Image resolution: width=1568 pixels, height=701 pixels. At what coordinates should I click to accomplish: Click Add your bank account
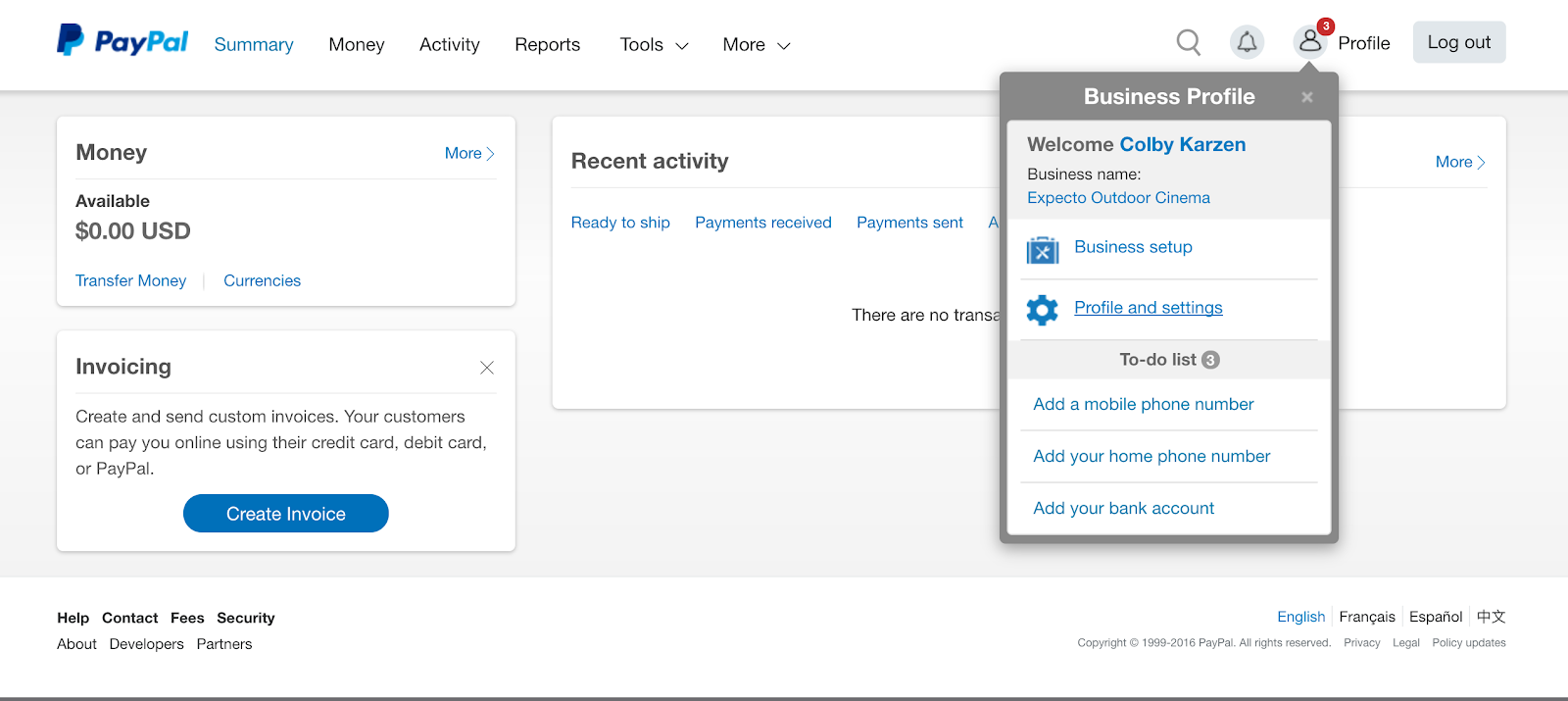1123,508
